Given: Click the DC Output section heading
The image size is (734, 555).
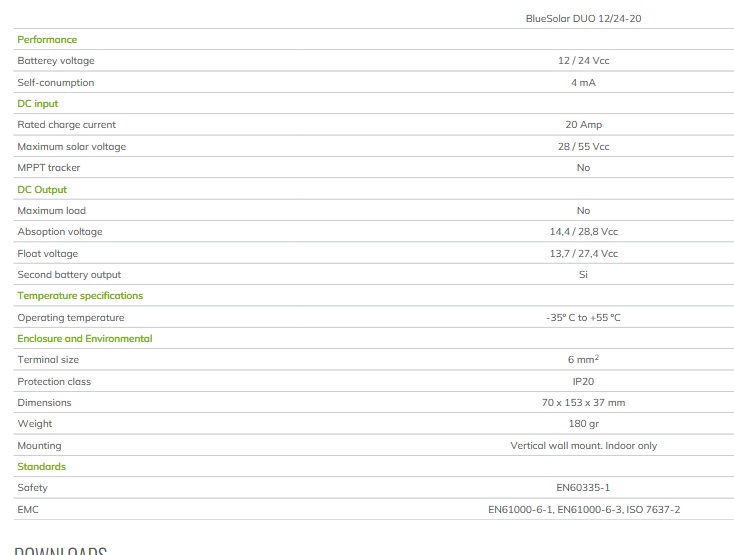Looking at the screenshot, I should tap(42, 190).
